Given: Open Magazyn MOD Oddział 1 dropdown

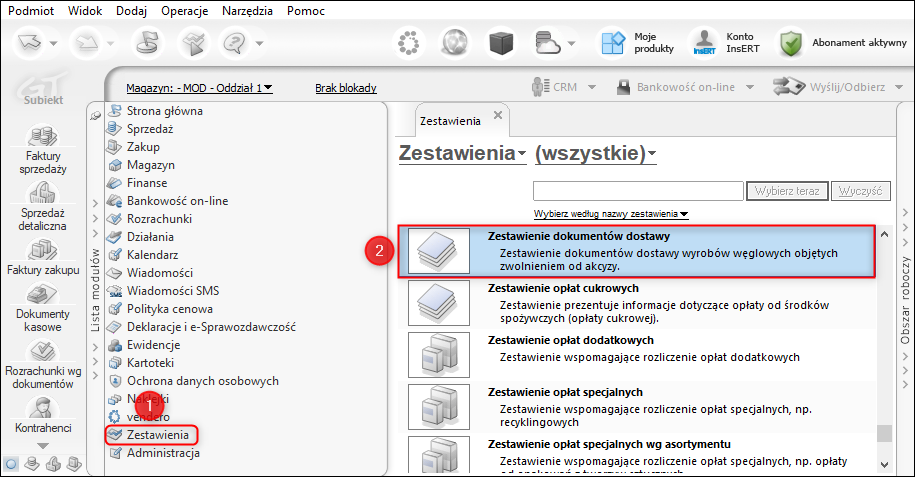Looking at the screenshot, I should pos(199,88).
